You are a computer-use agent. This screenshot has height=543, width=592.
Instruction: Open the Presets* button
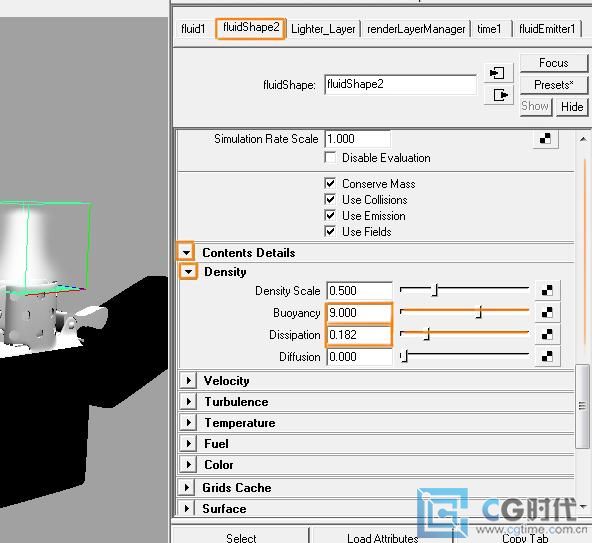[554, 85]
